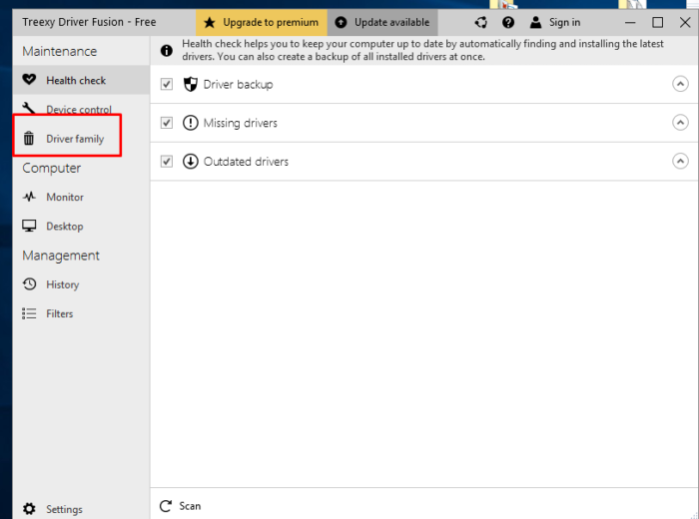Collapse the Missing drivers section chevron
Viewport: 699px width, 519px height.
coord(680,122)
